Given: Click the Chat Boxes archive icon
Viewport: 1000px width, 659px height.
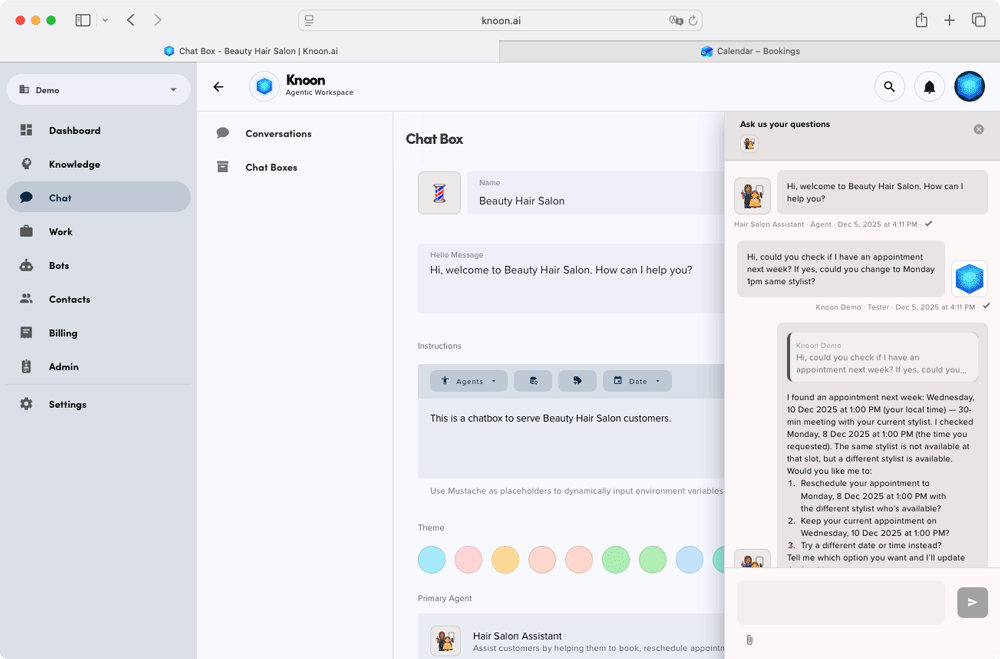Looking at the screenshot, I should tap(223, 167).
